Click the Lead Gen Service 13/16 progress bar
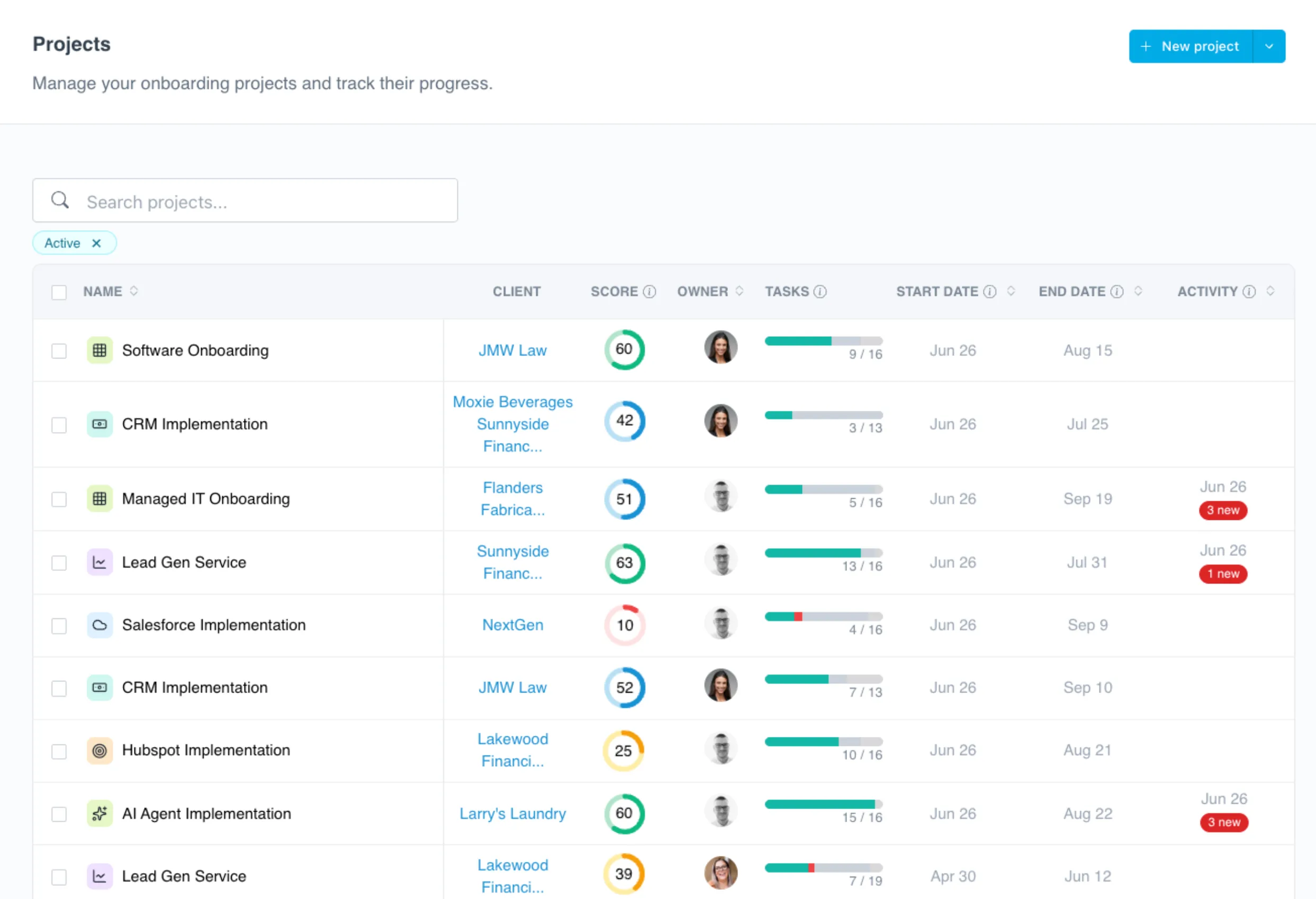 click(x=823, y=553)
